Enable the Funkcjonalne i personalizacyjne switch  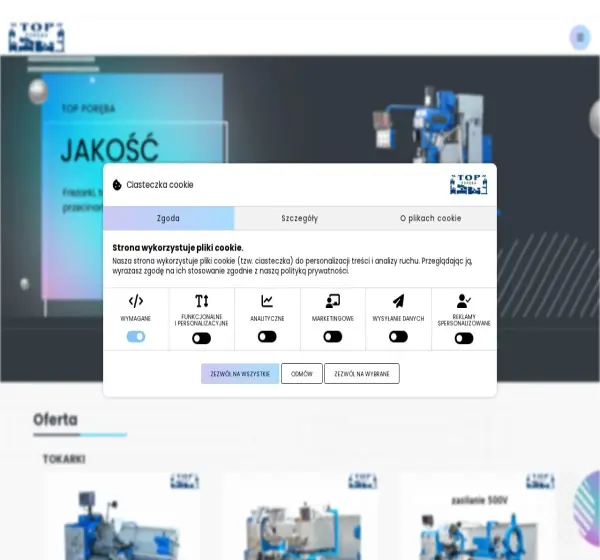click(202, 338)
